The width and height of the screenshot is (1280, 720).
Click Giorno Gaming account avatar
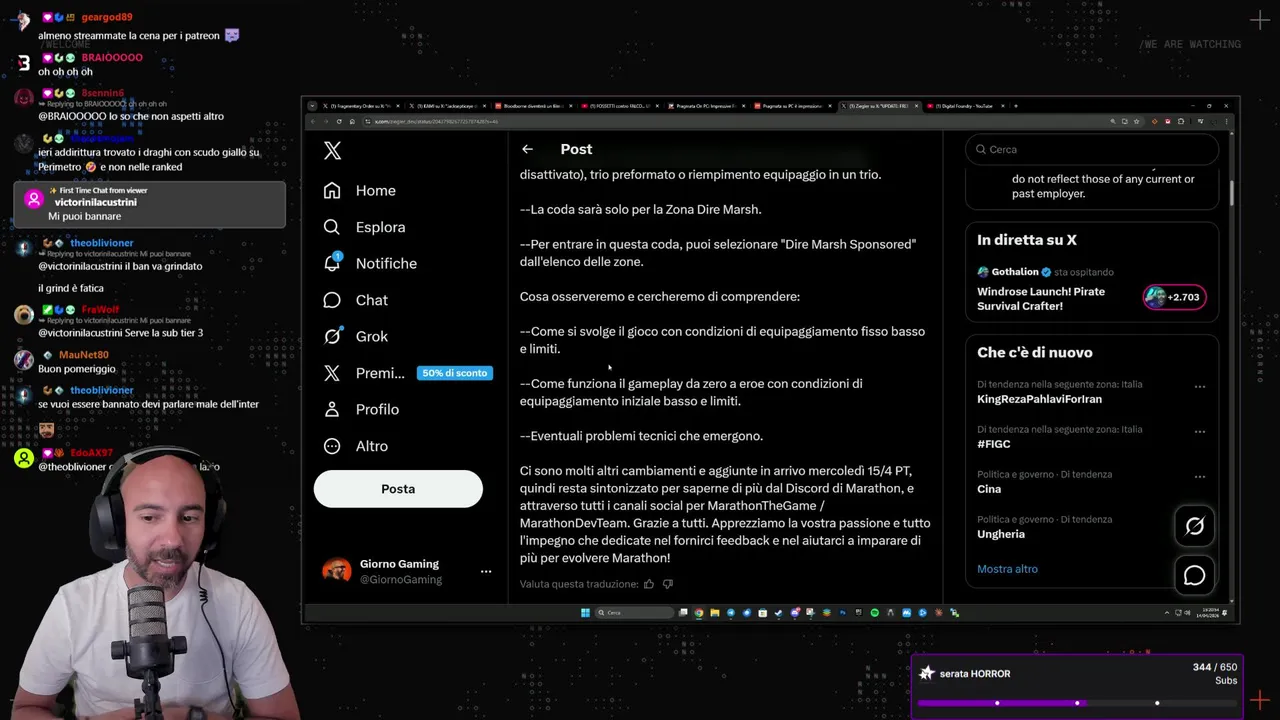337,572
